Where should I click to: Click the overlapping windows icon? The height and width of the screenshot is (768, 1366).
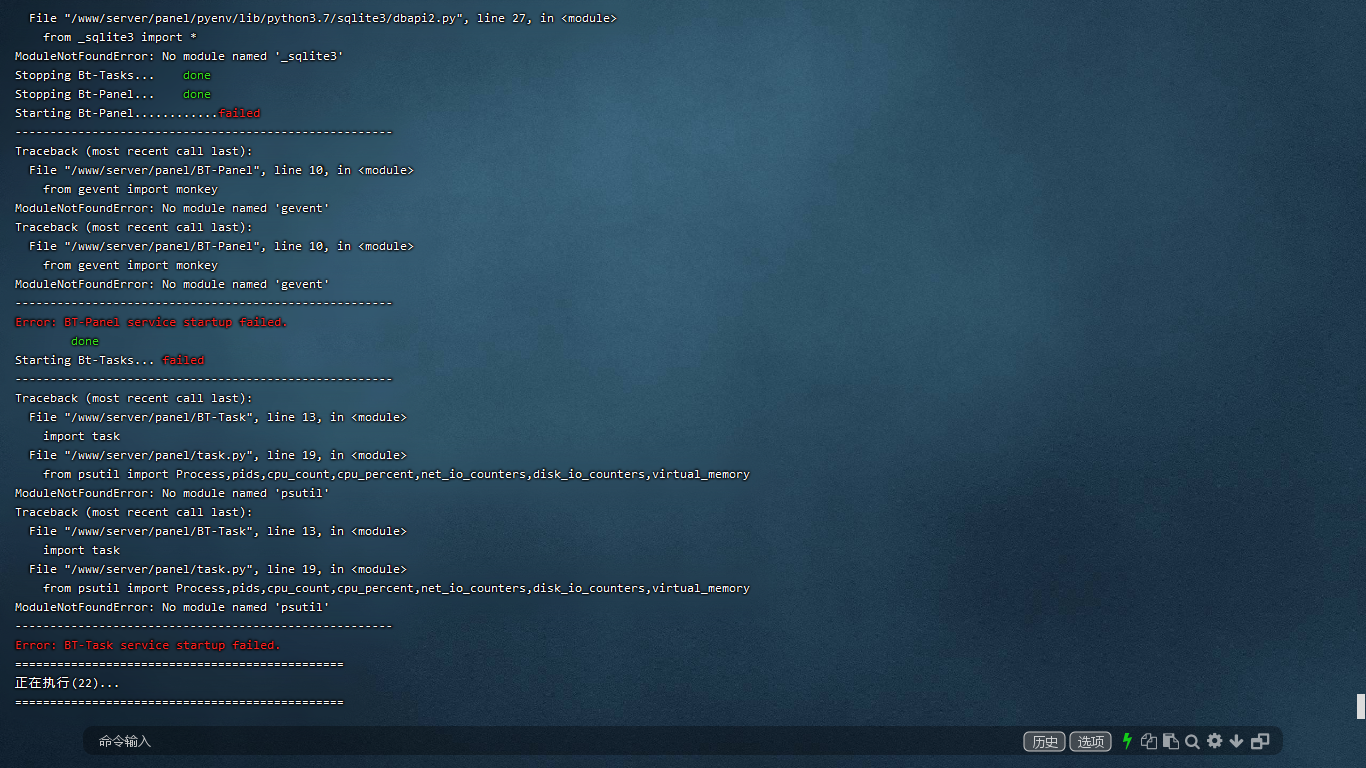[1260, 741]
